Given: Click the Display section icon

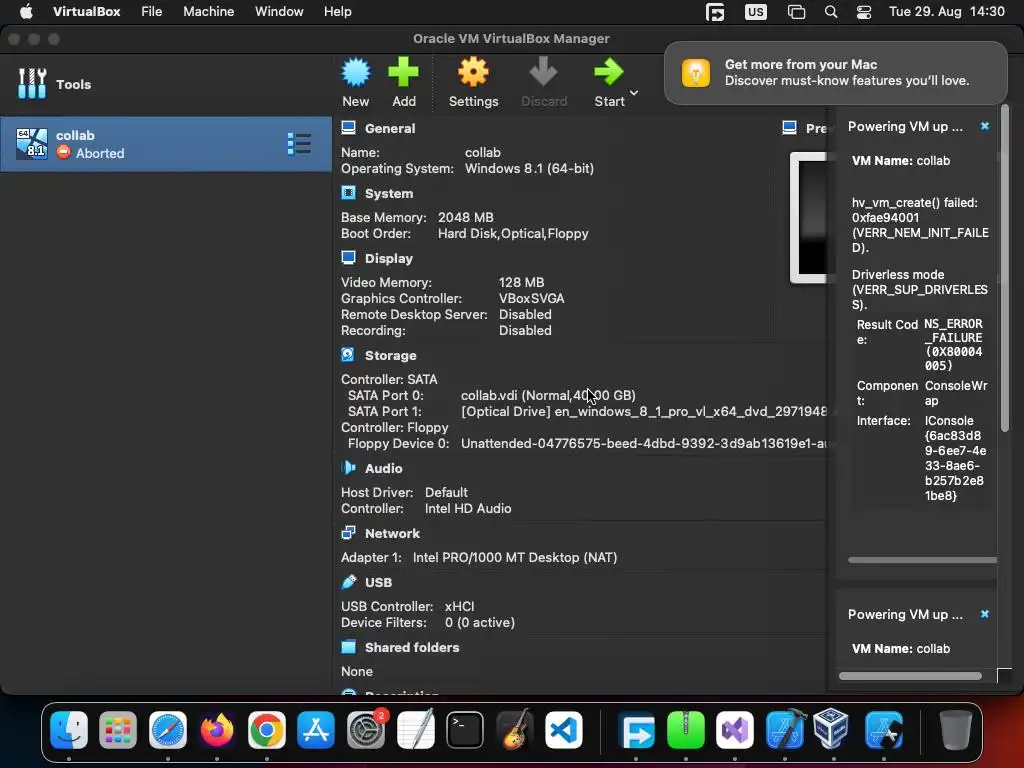Looking at the screenshot, I should click(349, 258).
